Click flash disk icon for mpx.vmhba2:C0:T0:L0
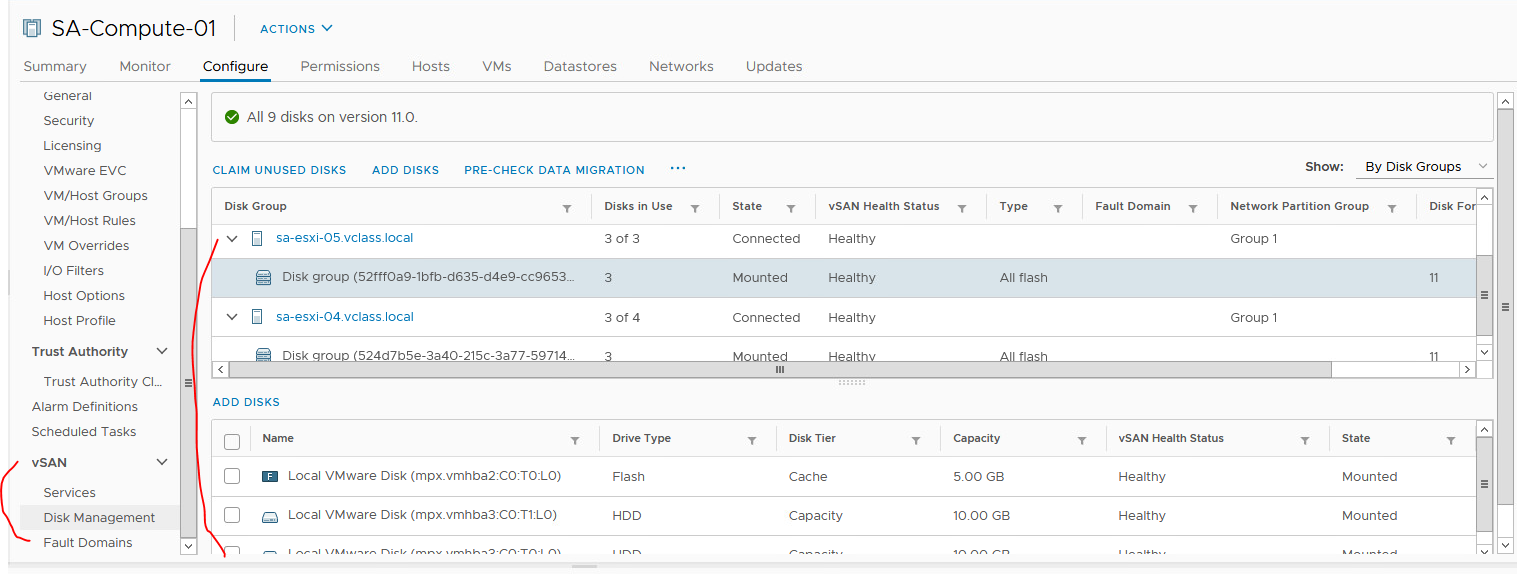The height and width of the screenshot is (574, 1517). 270,477
